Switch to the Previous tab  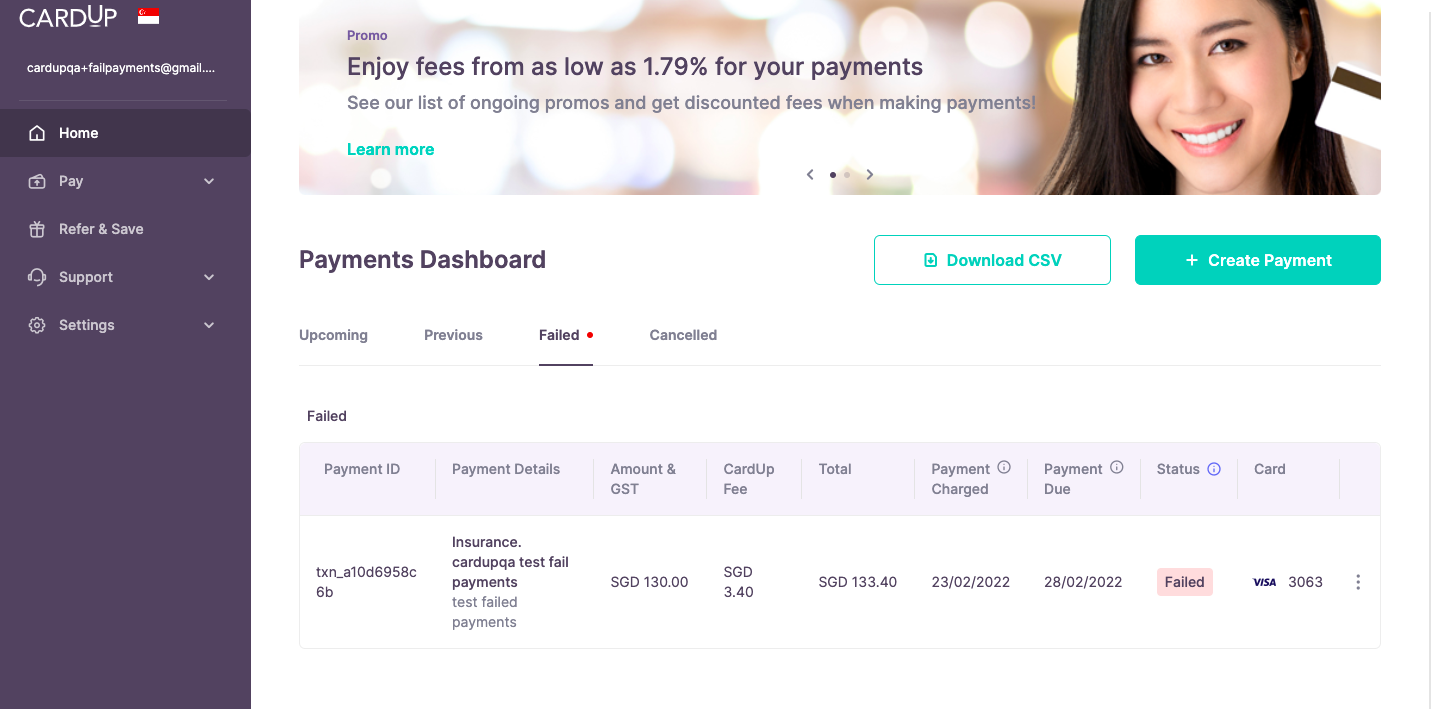pyautogui.click(x=453, y=335)
